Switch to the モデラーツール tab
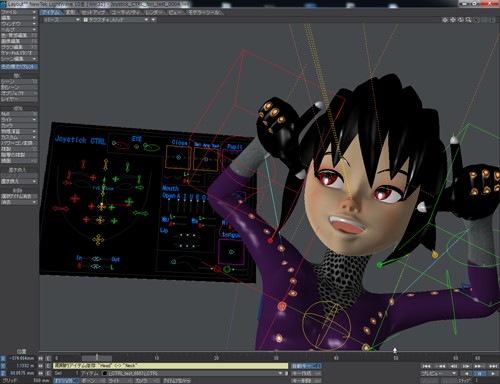Viewport: 500px width, 384px height. pos(204,12)
